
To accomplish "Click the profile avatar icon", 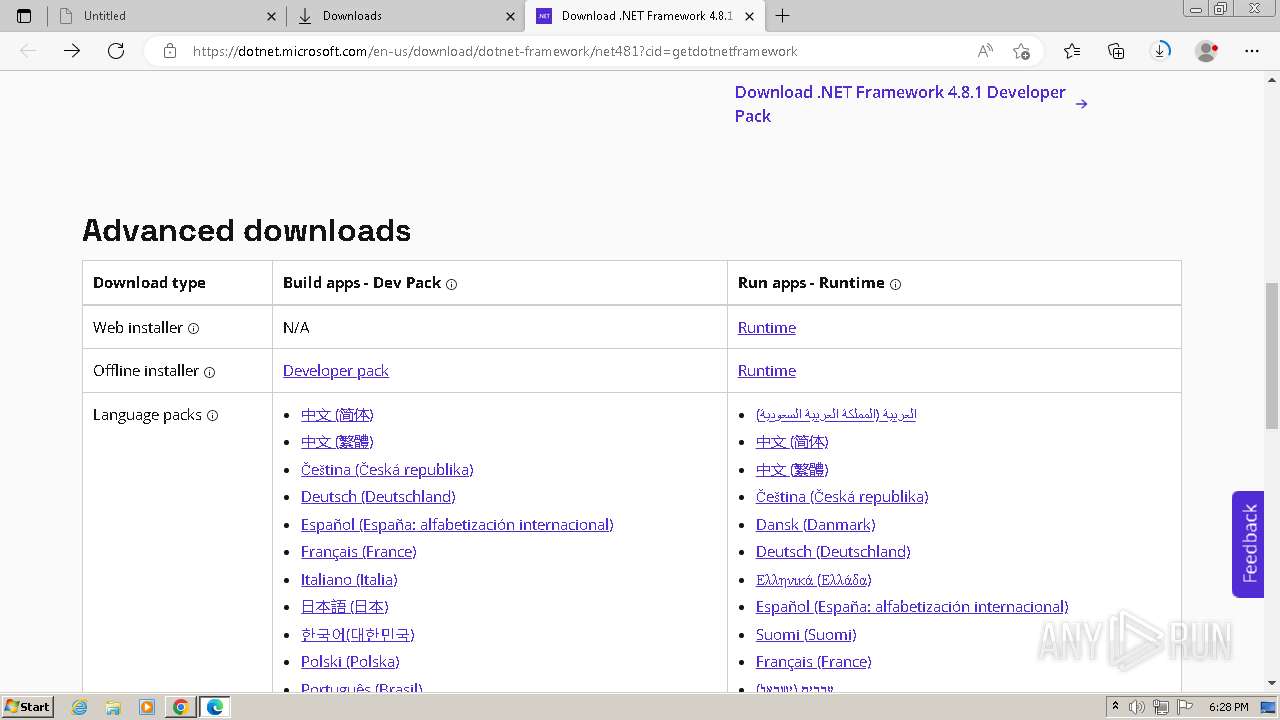I will 1207,51.
